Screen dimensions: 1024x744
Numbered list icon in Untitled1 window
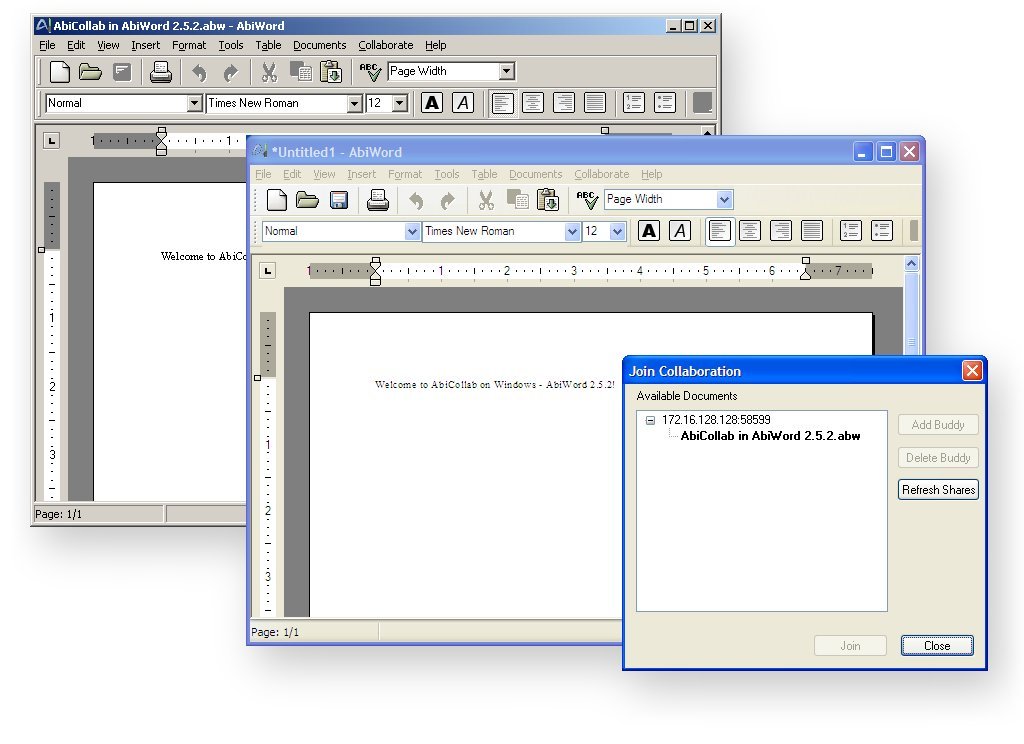(x=850, y=231)
